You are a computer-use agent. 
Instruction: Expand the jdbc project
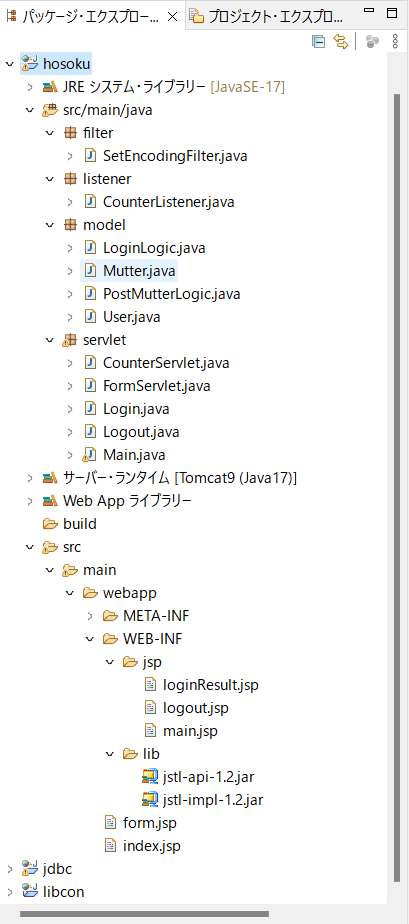(9, 869)
